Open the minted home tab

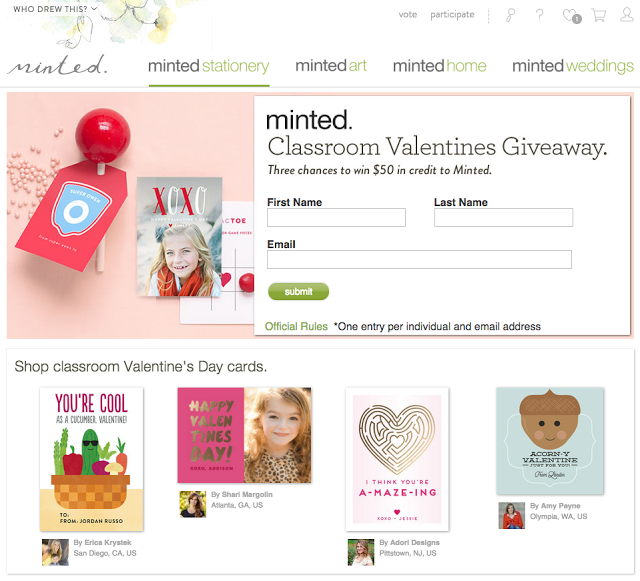440,65
